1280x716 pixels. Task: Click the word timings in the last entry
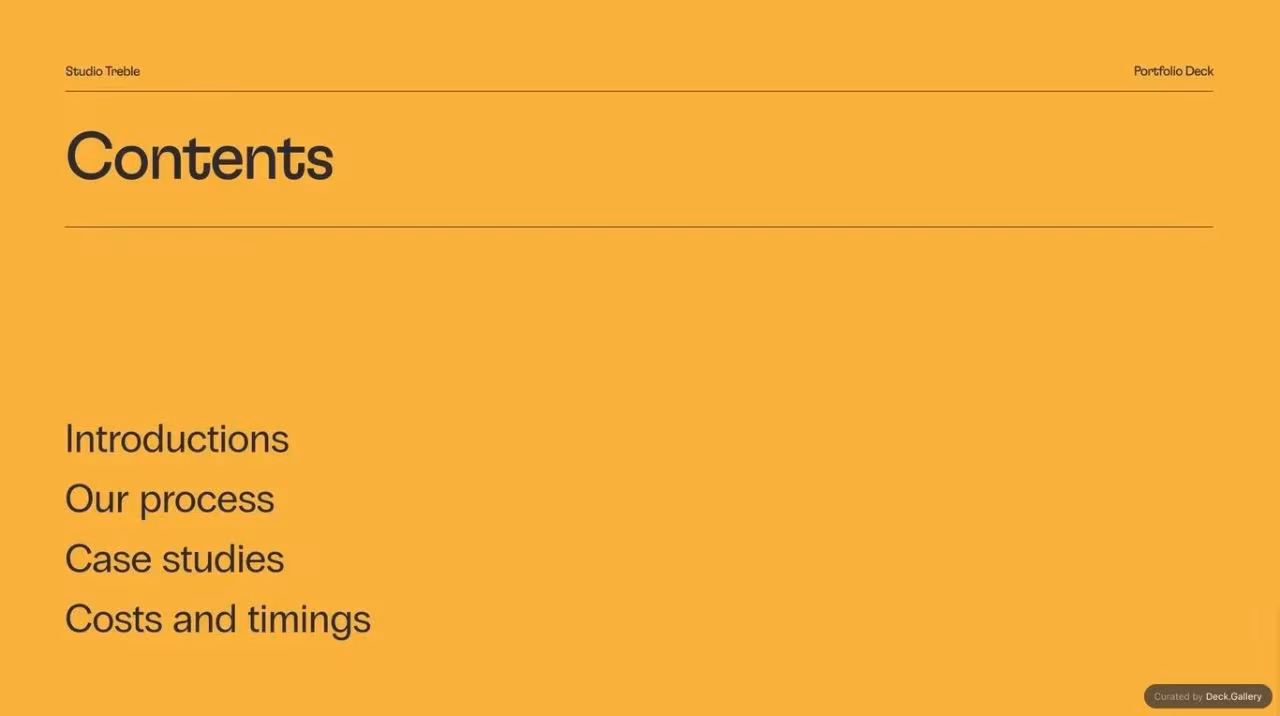(x=309, y=620)
